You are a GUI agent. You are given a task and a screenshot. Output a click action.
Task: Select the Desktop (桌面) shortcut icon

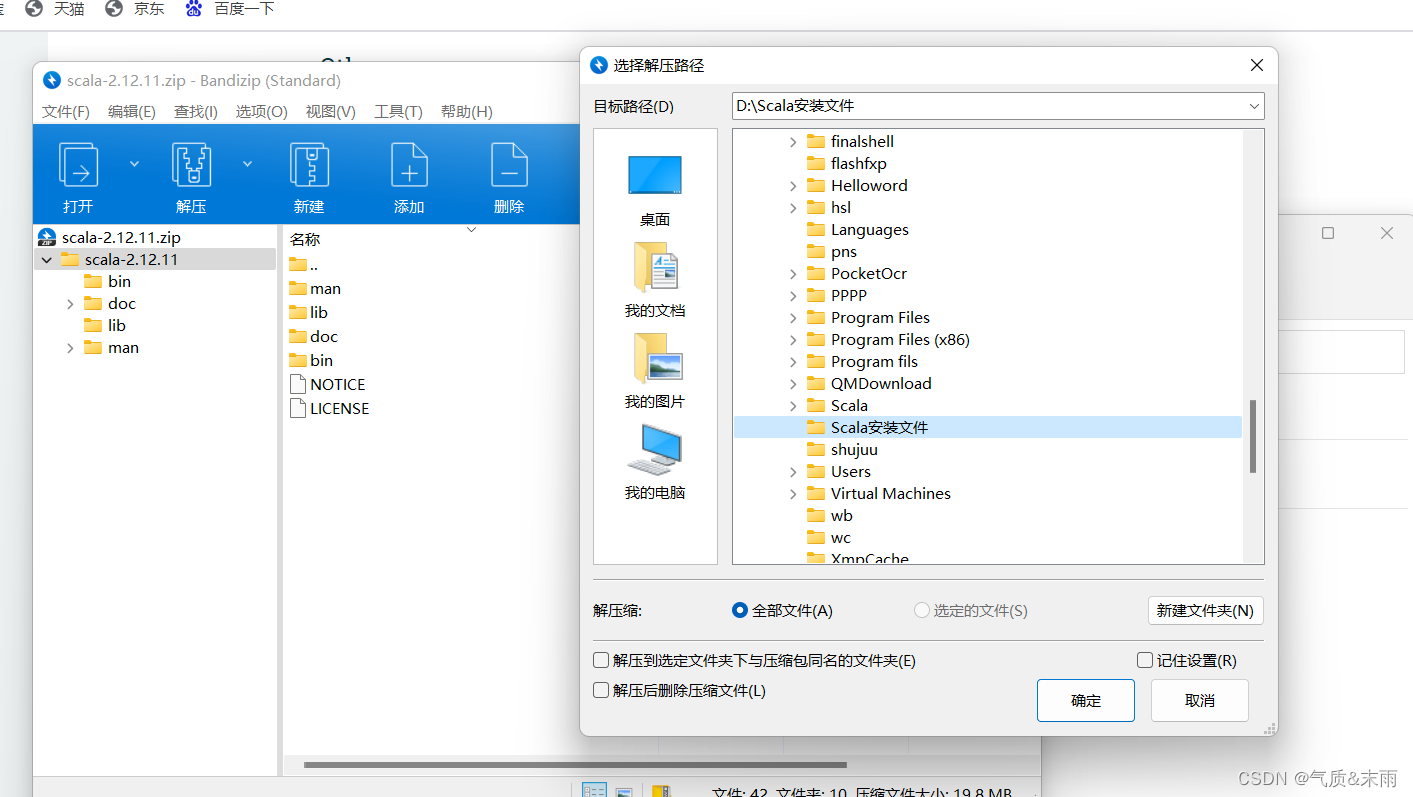(x=655, y=175)
